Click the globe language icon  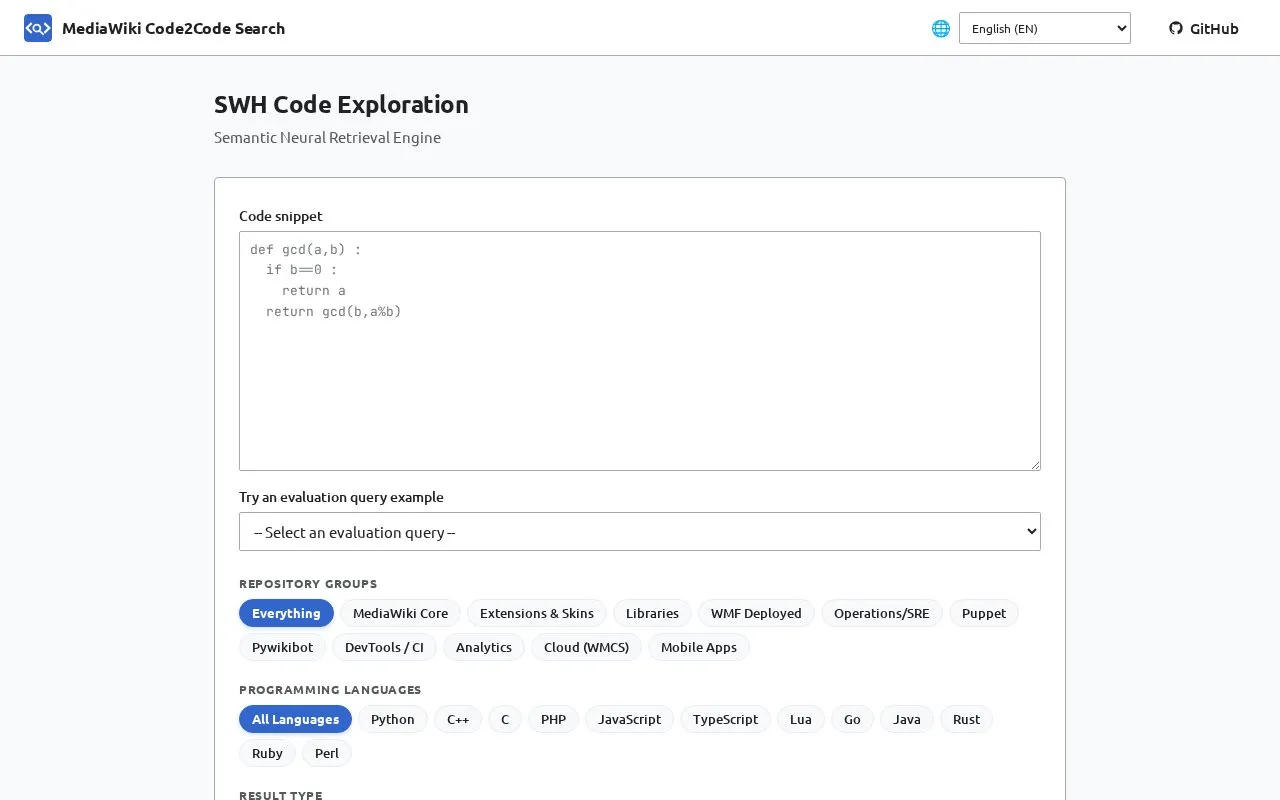[941, 28]
